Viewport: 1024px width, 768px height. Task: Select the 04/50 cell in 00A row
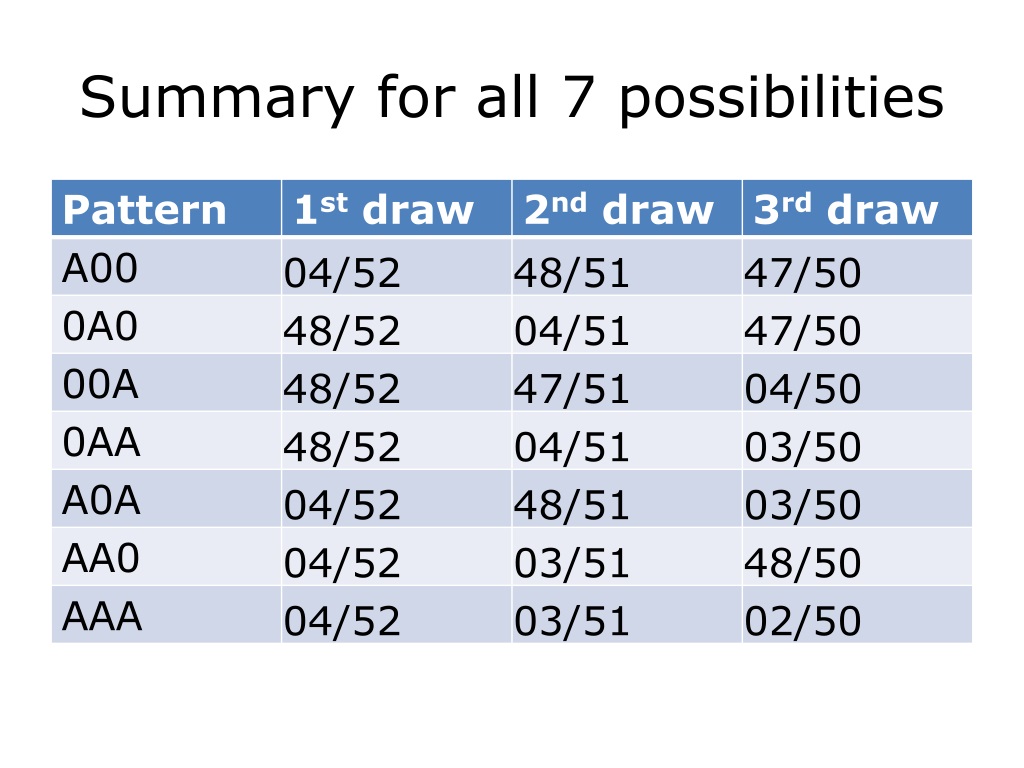[x=857, y=383]
